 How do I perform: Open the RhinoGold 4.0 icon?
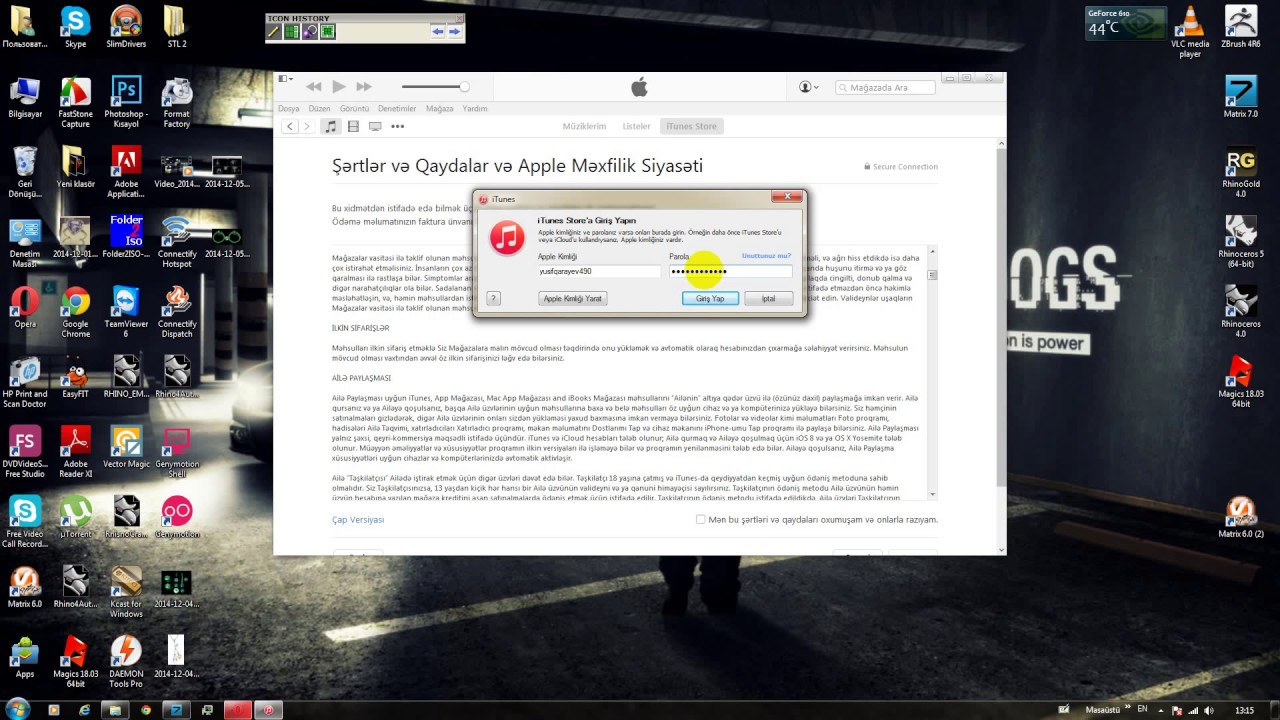click(x=1241, y=171)
